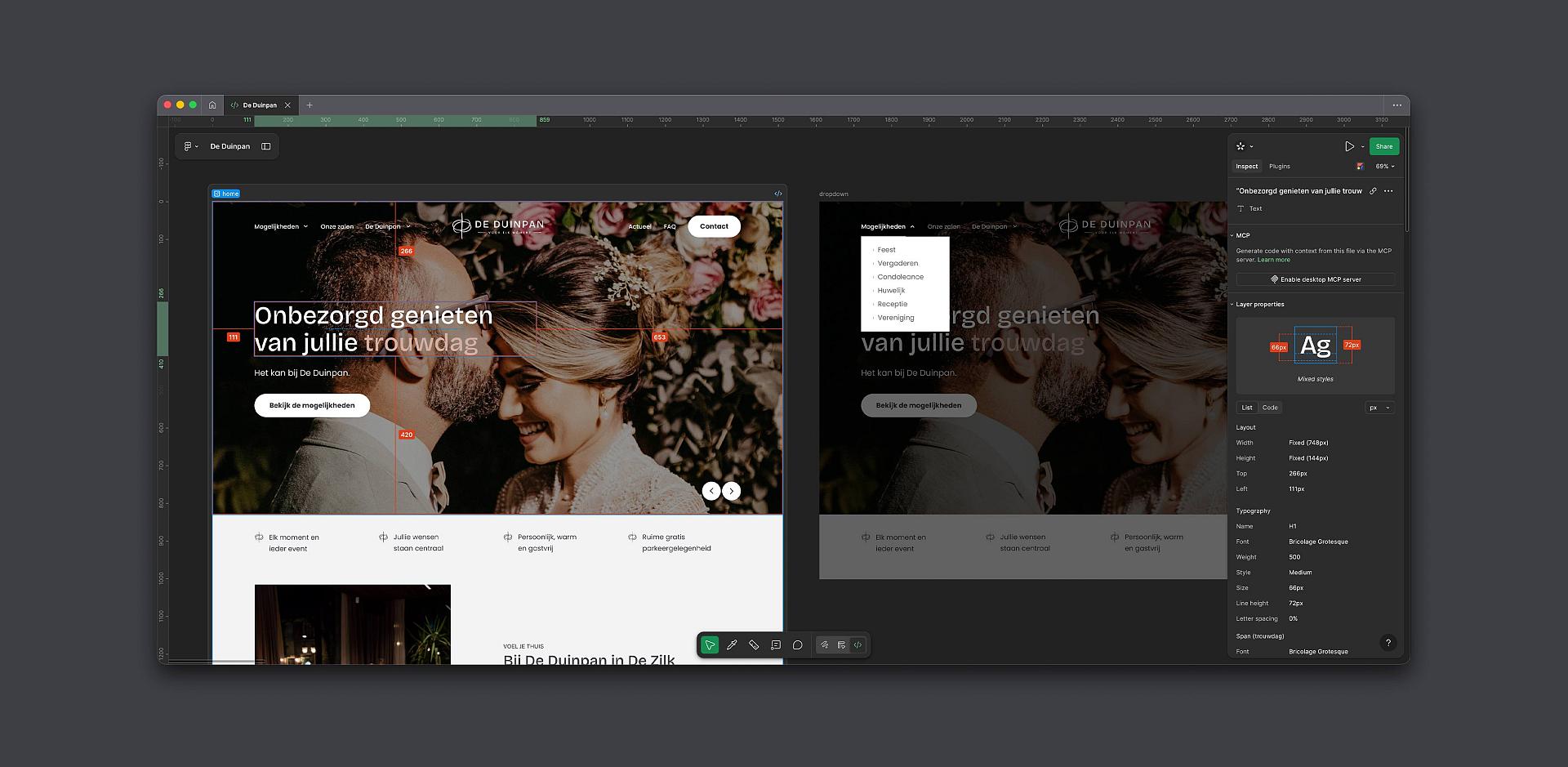Select the Move cursor tool in bottom toolbar
Screen dimensions: 1568x767
(x=710, y=645)
